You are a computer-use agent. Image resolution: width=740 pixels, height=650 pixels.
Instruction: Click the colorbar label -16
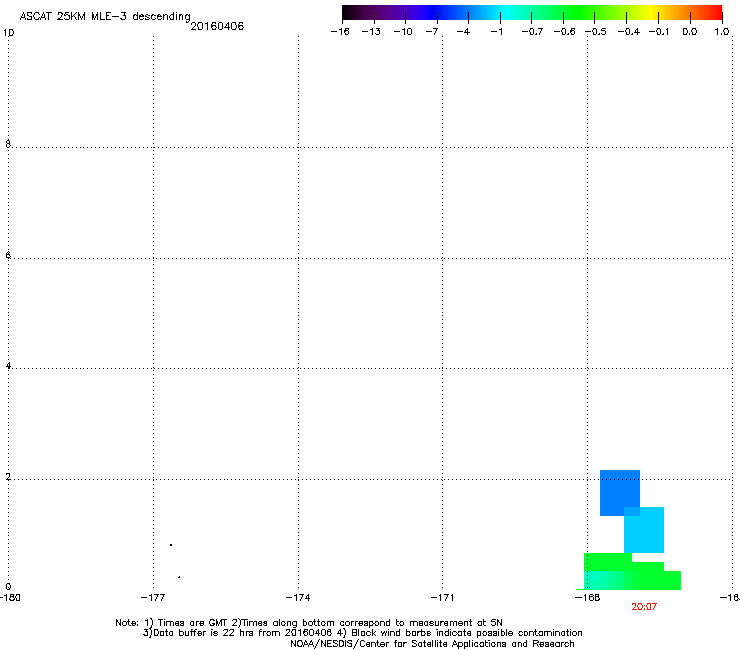[x=340, y=32]
